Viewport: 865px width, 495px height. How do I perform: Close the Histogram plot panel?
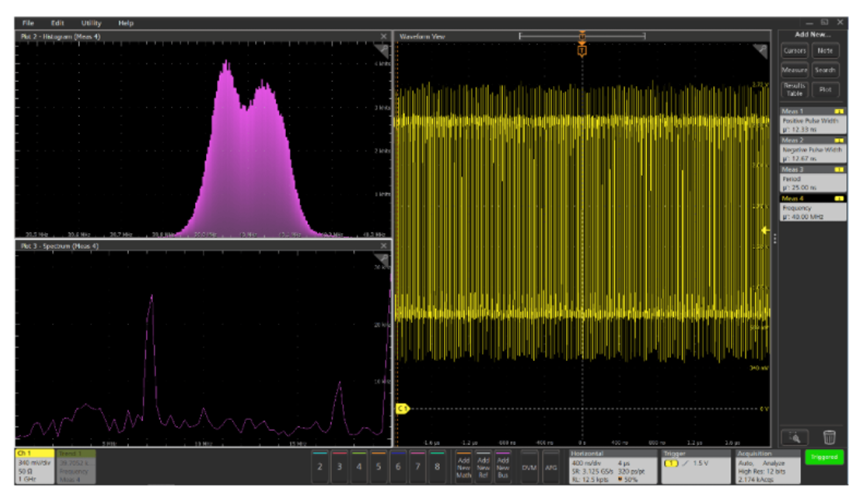tap(384, 37)
